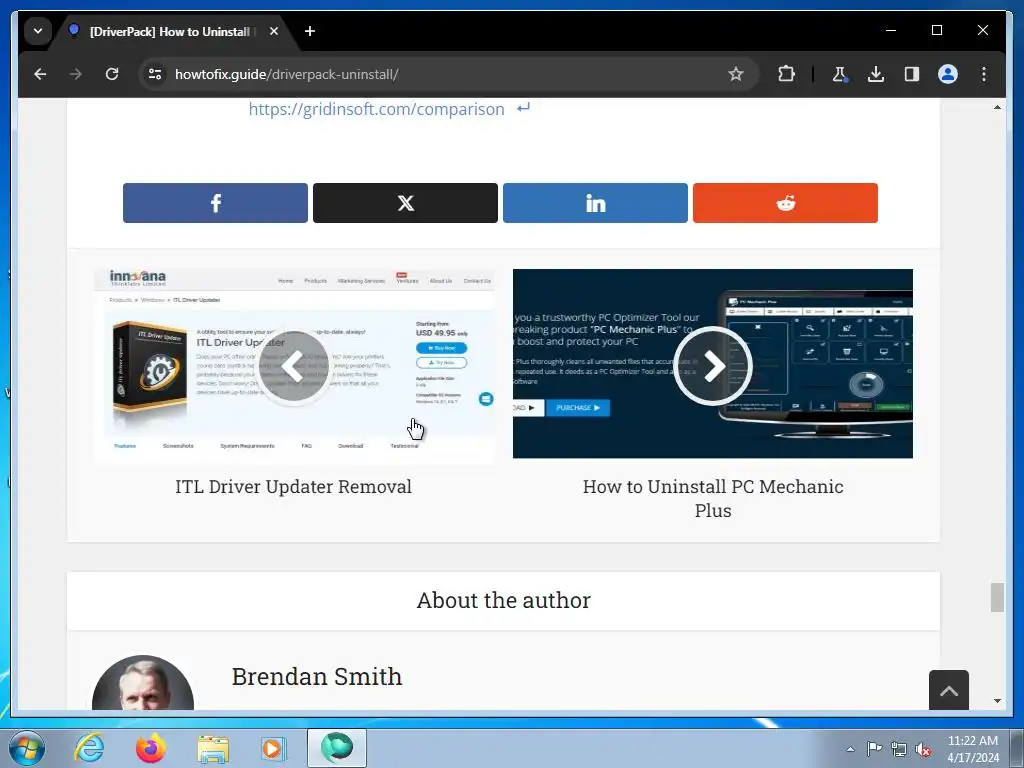The height and width of the screenshot is (768, 1024).
Task: Go back to the previous page
Action: tap(40, 74)
